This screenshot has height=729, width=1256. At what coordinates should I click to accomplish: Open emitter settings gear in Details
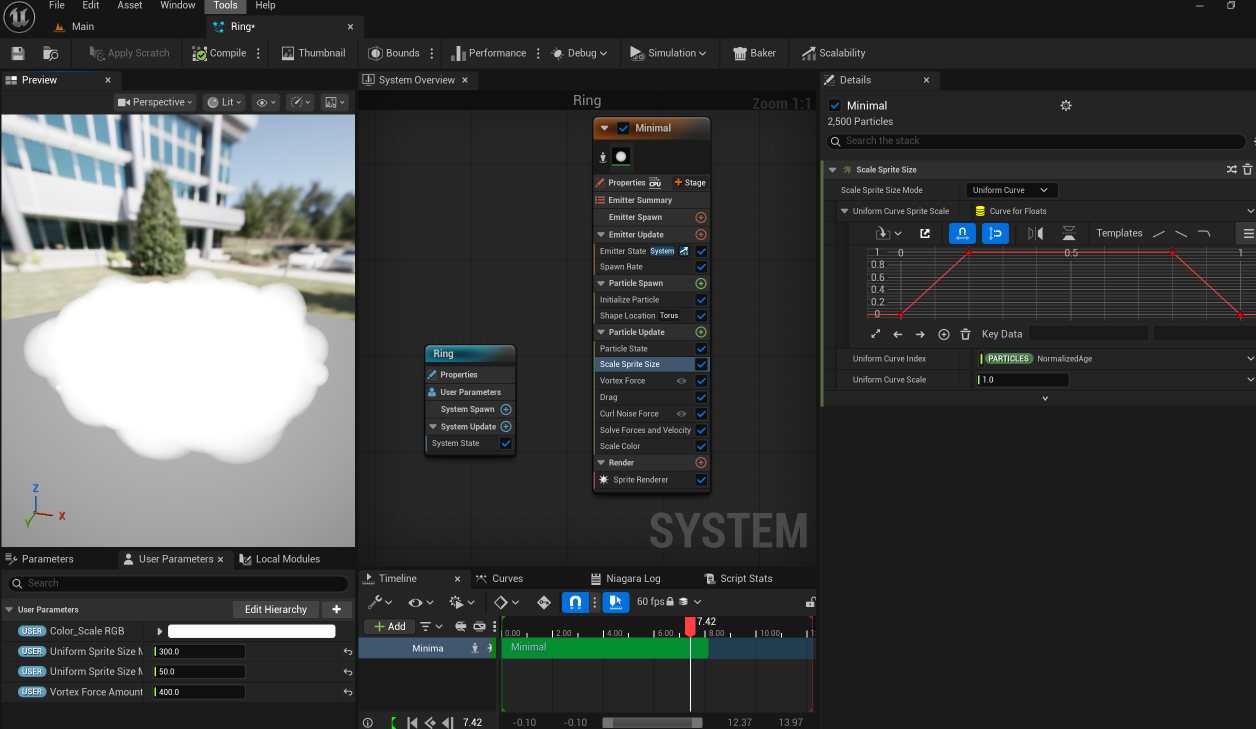tap(1066, 105)
